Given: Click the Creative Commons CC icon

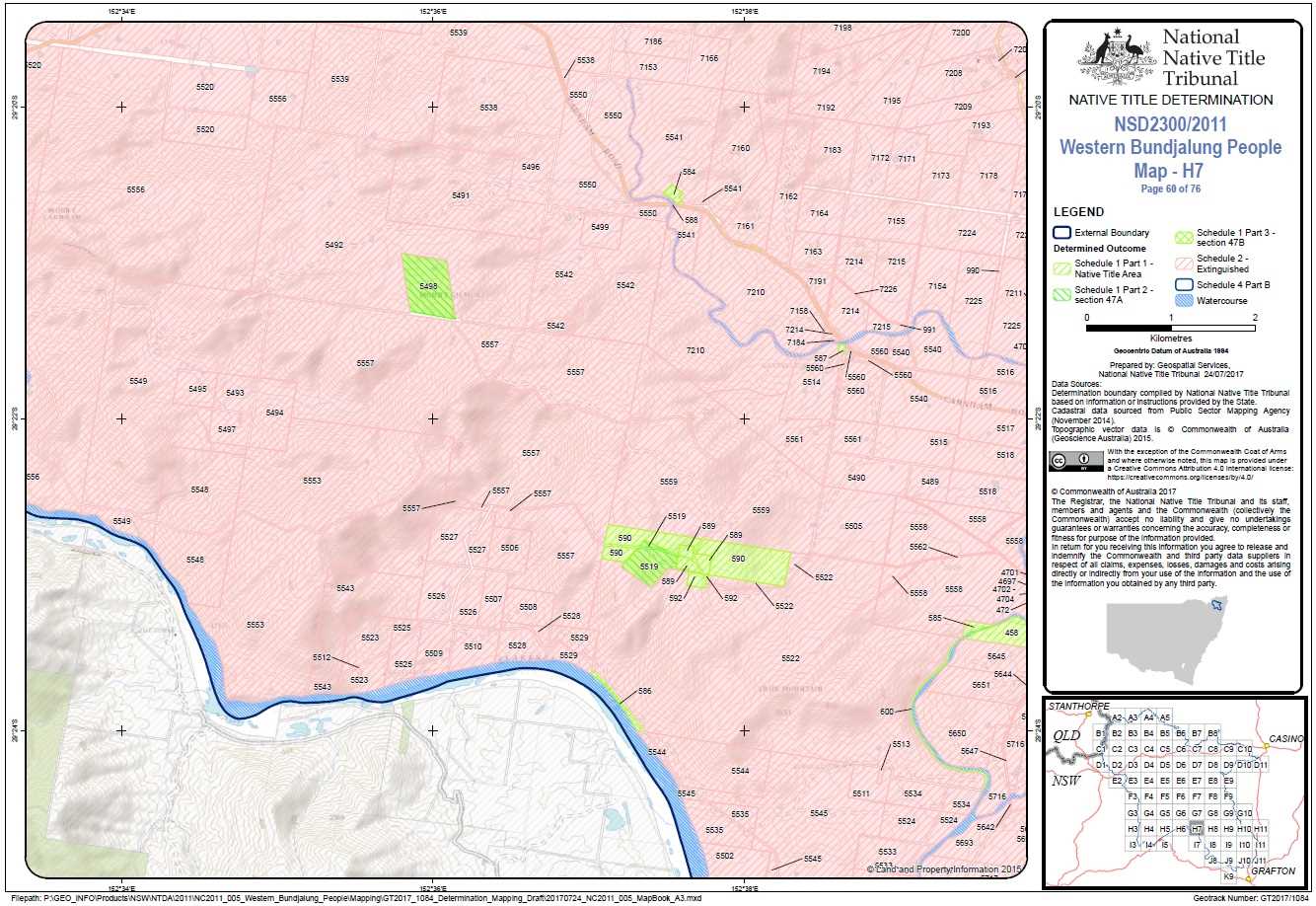Looking at the screenshot, I should [1059, 460].
